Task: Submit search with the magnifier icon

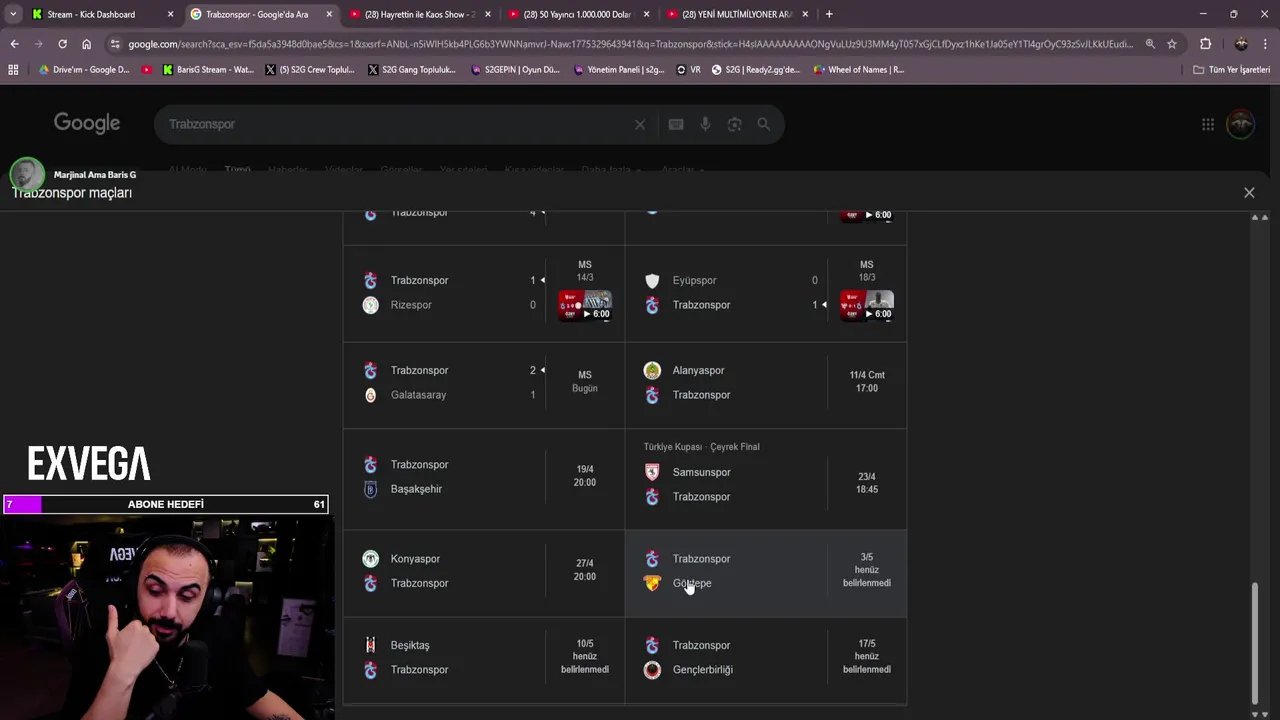Action: pyautogui.click(x=764, y=124)
